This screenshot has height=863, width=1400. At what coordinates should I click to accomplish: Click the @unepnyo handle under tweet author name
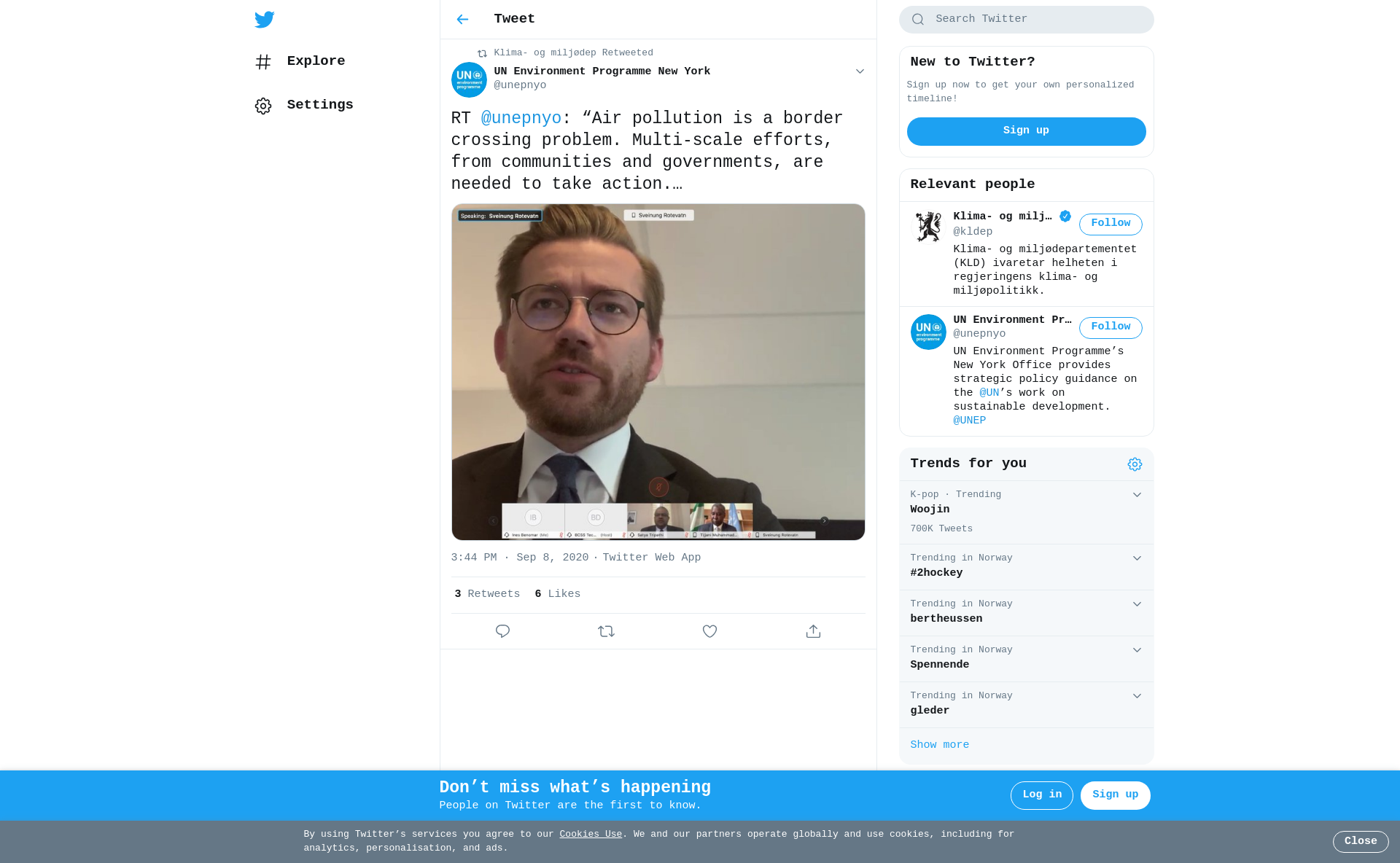(520, 85)
